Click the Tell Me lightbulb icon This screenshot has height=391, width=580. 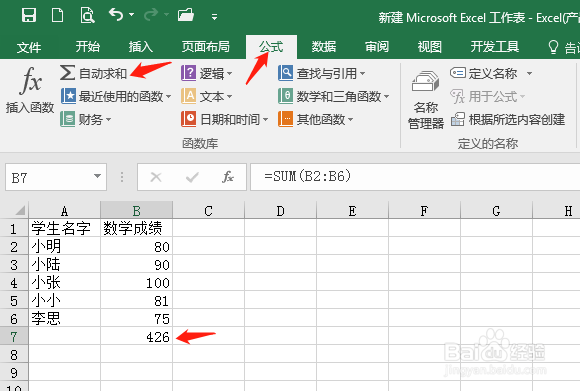tap(553, 47)
